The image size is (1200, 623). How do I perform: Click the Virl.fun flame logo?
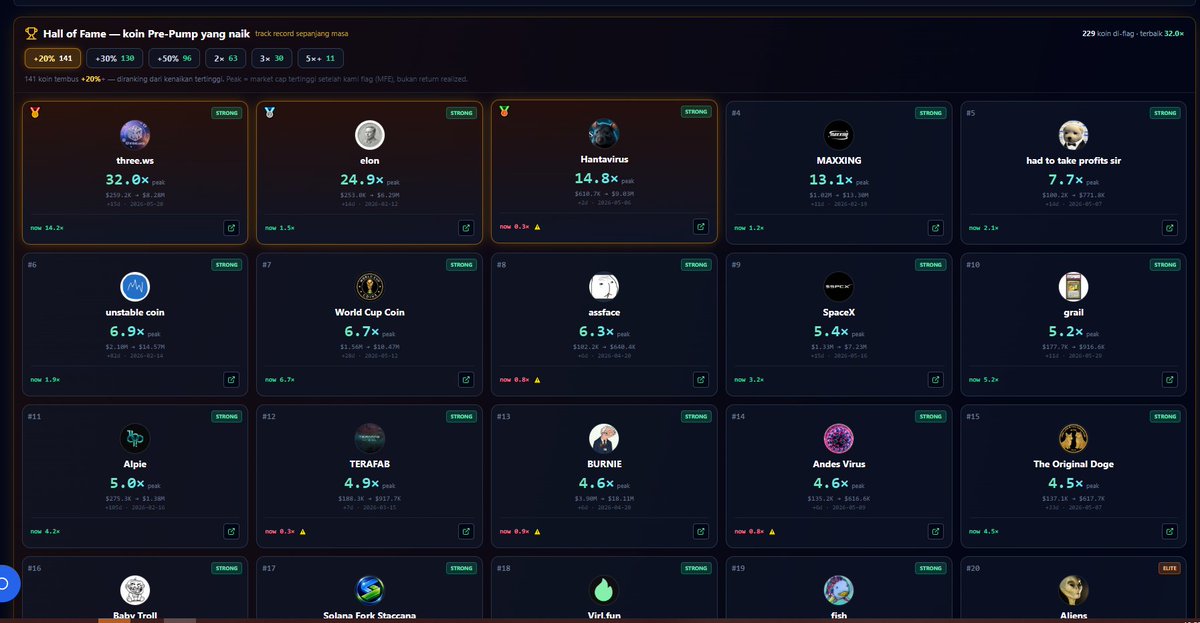[x=604, y=591]
